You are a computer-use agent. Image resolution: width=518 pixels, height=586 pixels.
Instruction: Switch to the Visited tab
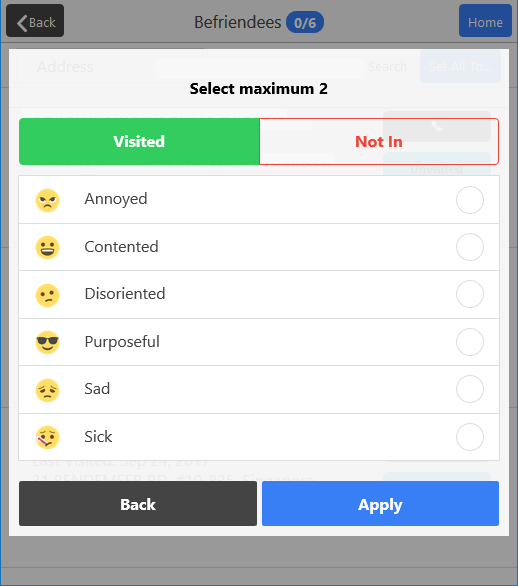(139, 142)
